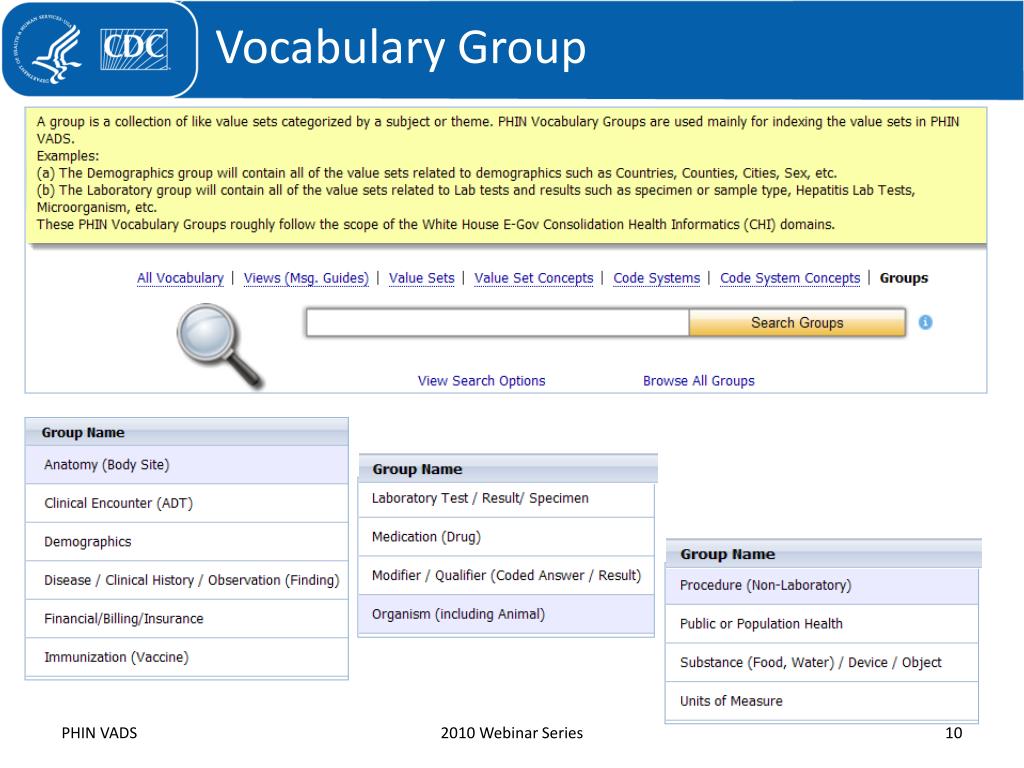
Task: Open Procedure (Non-Laboratory) group
Action: 822,586
